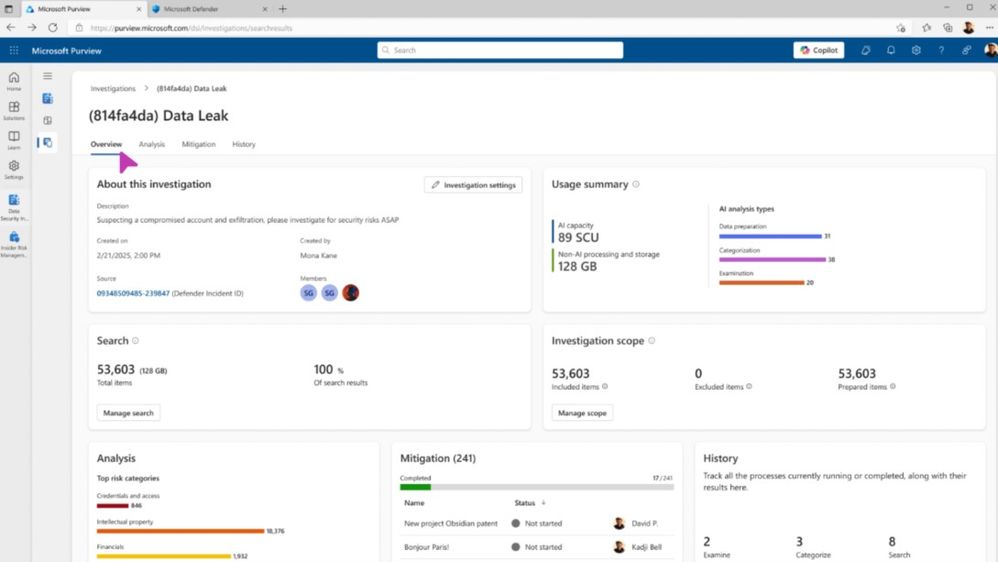The width and height of the screenshot is (998, 562).
Task: Go to Investigations breadcrumb link
Action: [x=113, y=88]
